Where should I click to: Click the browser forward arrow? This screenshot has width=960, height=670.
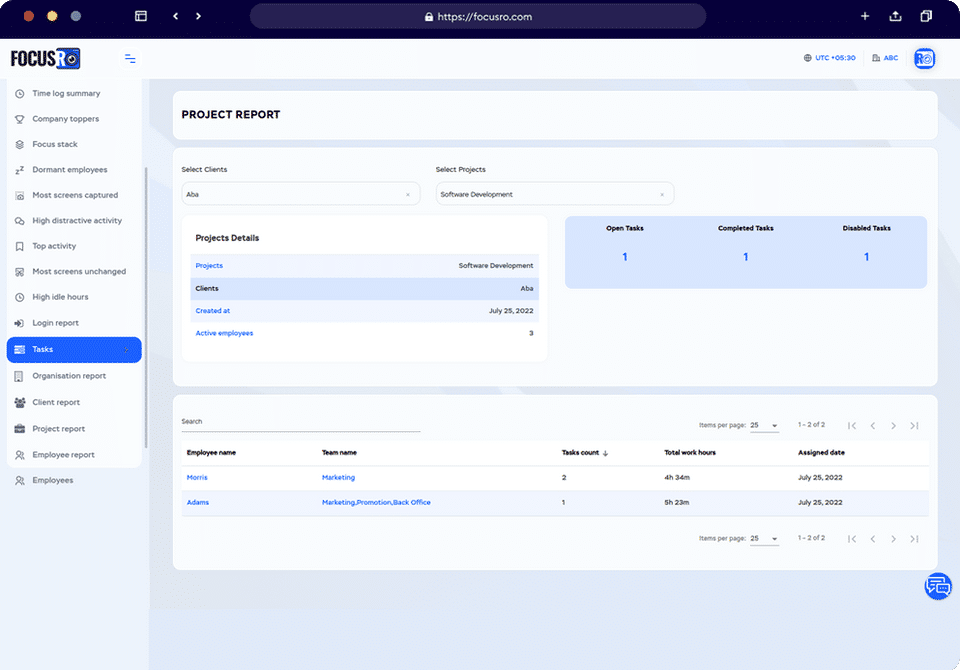pos(198,17)
